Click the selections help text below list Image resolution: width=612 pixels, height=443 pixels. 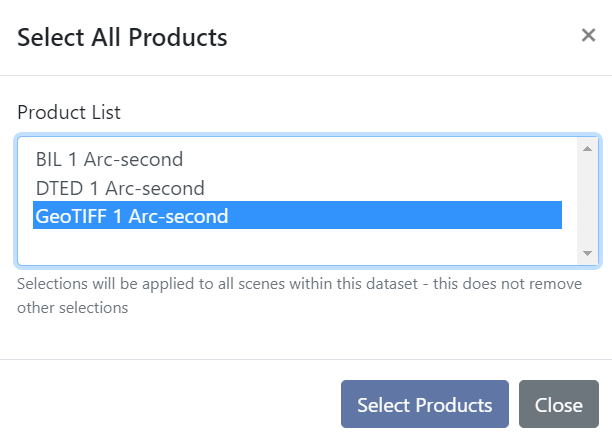coord(250,284)
